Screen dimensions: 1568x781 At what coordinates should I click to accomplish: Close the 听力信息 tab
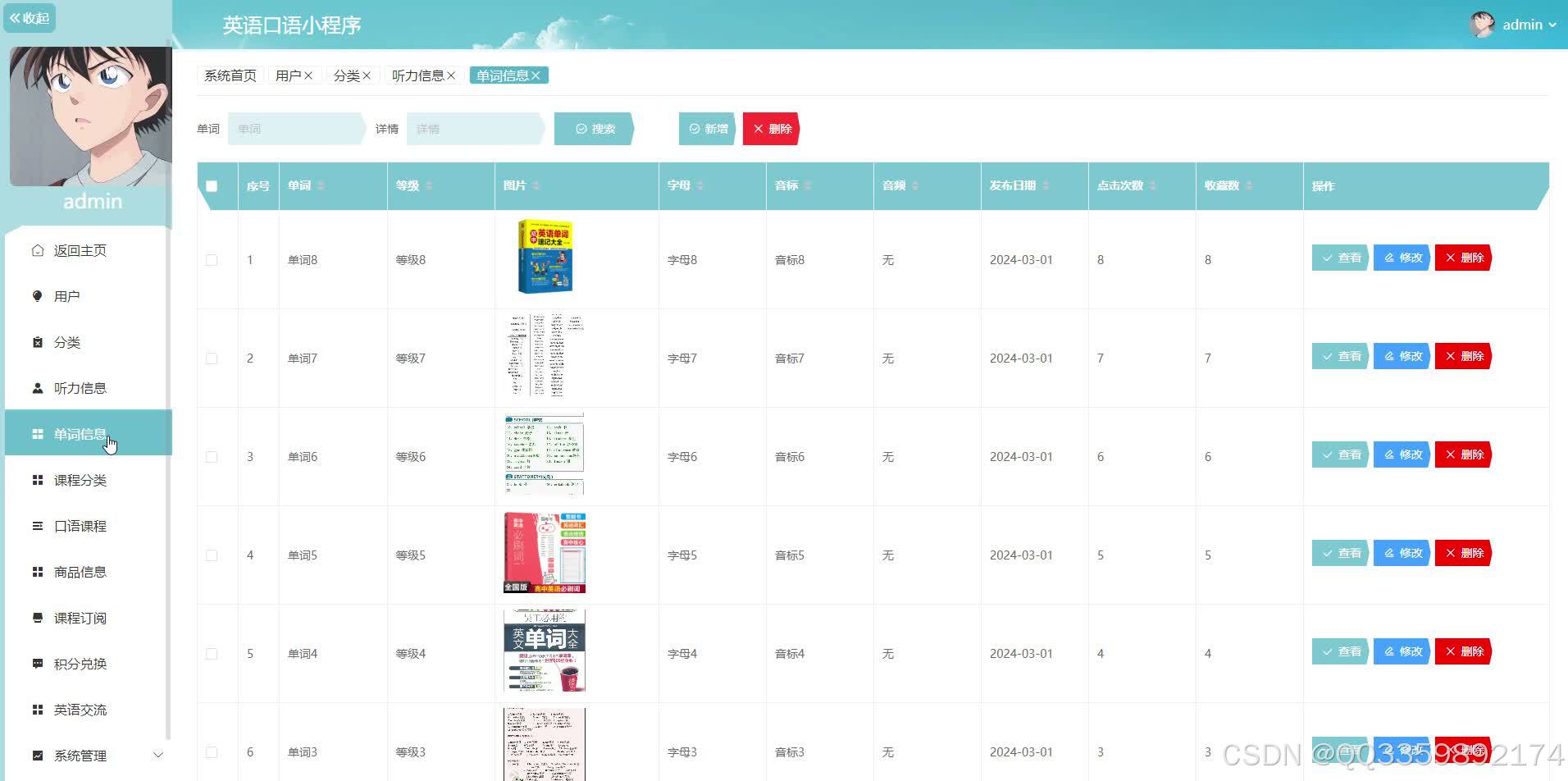(451, 75)
